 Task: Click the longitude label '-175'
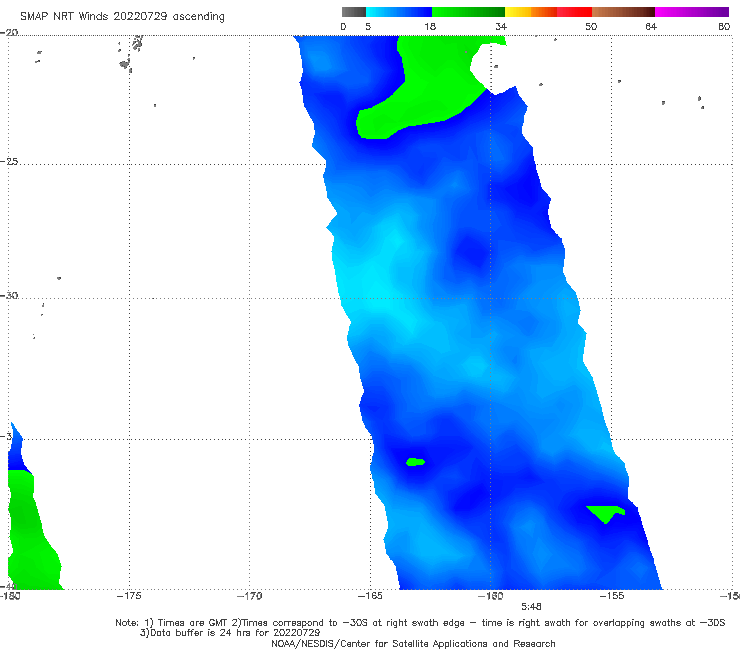coord(129,596)
